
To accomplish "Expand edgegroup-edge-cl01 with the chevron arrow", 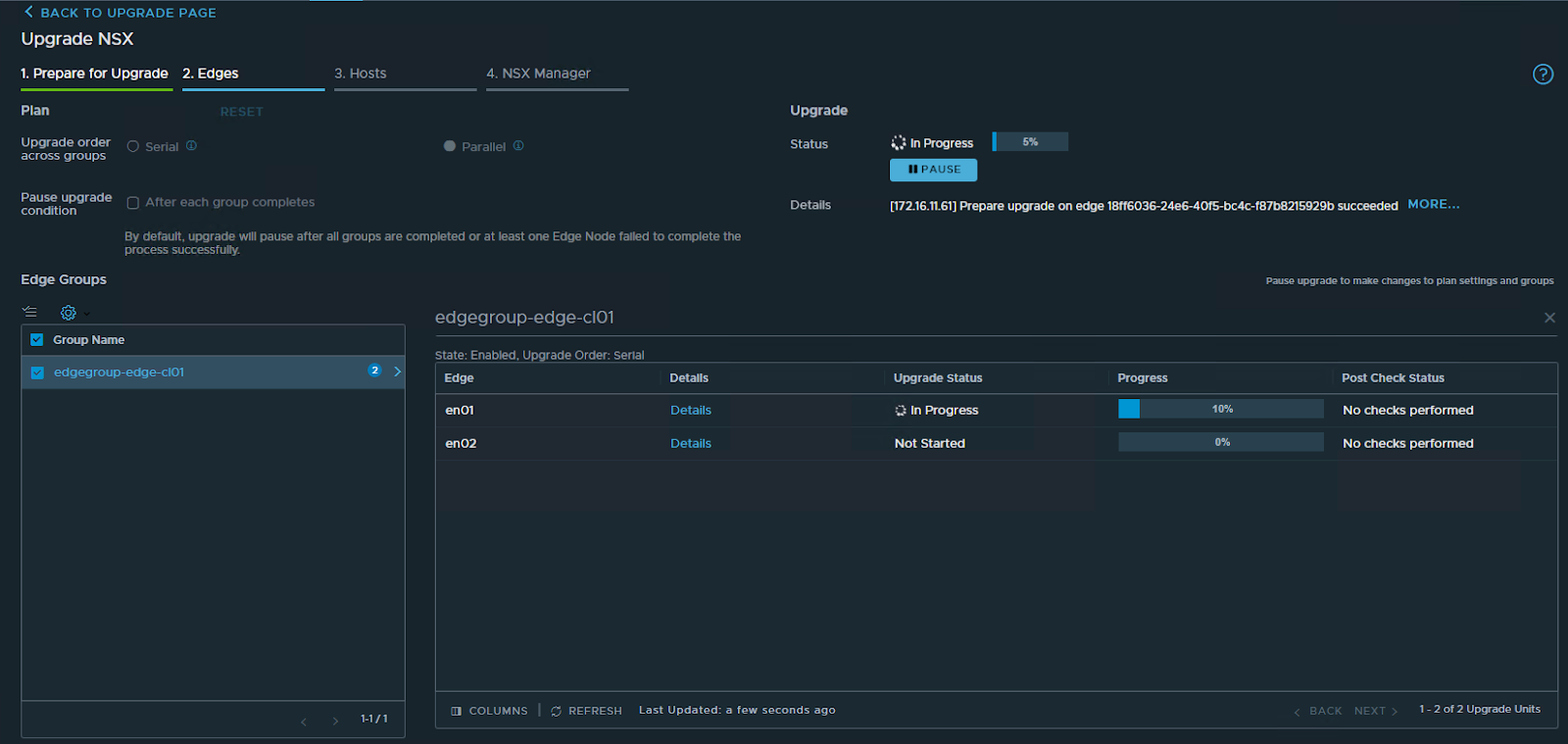I will (x=397, y=372).
